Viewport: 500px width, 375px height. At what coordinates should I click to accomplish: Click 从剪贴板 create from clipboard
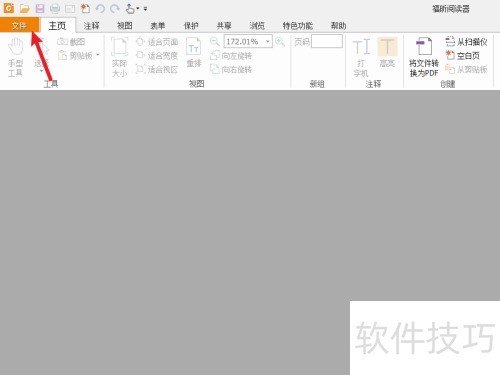point(466,69)
